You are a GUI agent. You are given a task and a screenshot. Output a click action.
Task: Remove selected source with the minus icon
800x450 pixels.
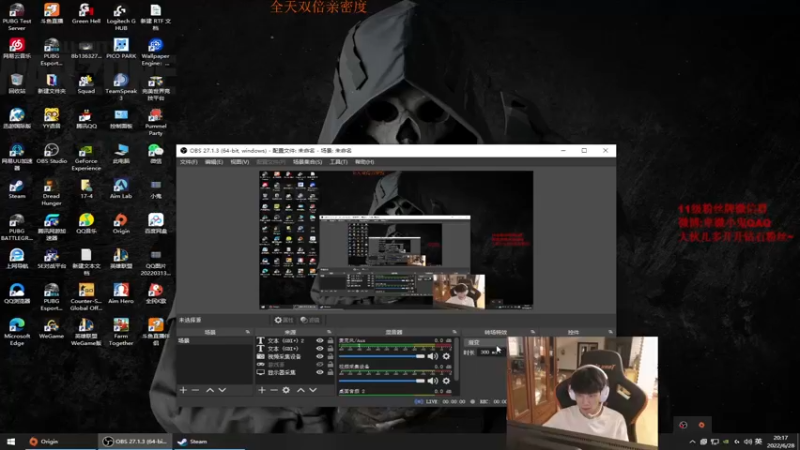click(x=274, y=390)
